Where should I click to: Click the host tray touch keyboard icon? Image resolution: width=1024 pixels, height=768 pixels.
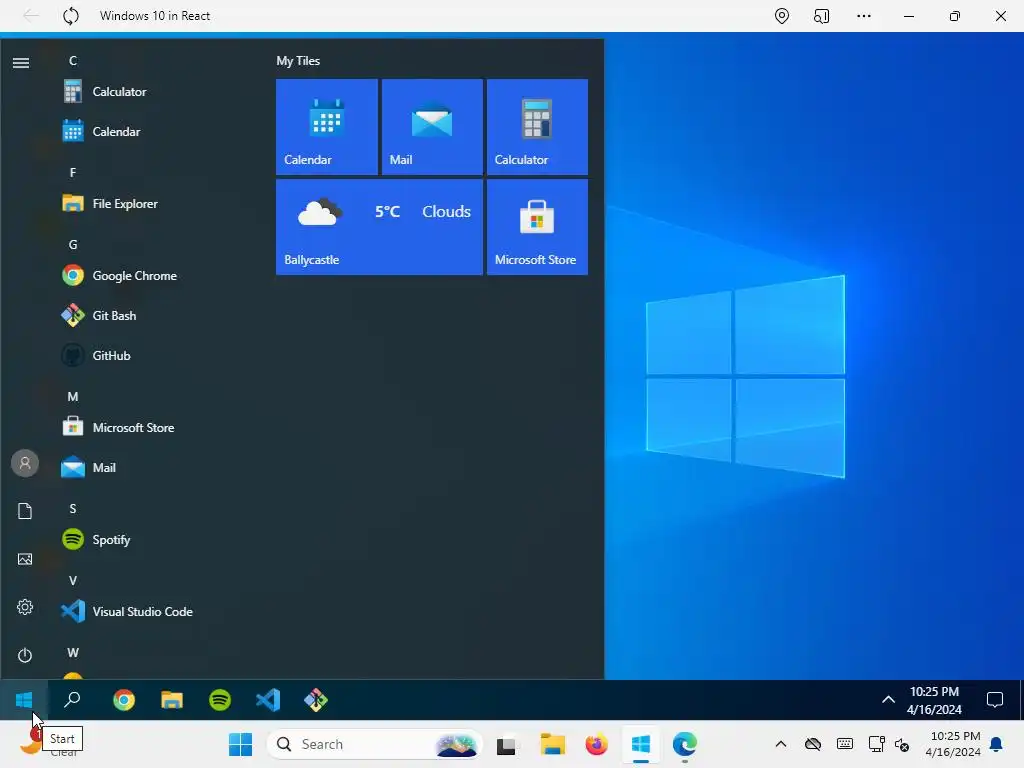[844, 744]
